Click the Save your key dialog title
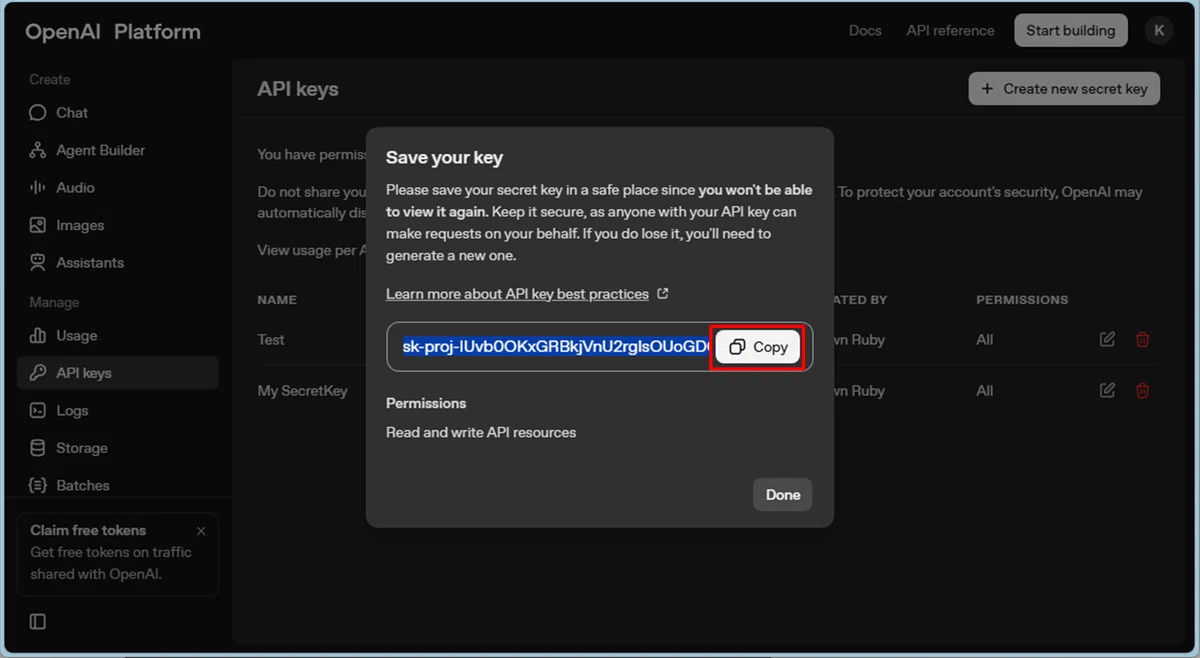 point(444,158)
